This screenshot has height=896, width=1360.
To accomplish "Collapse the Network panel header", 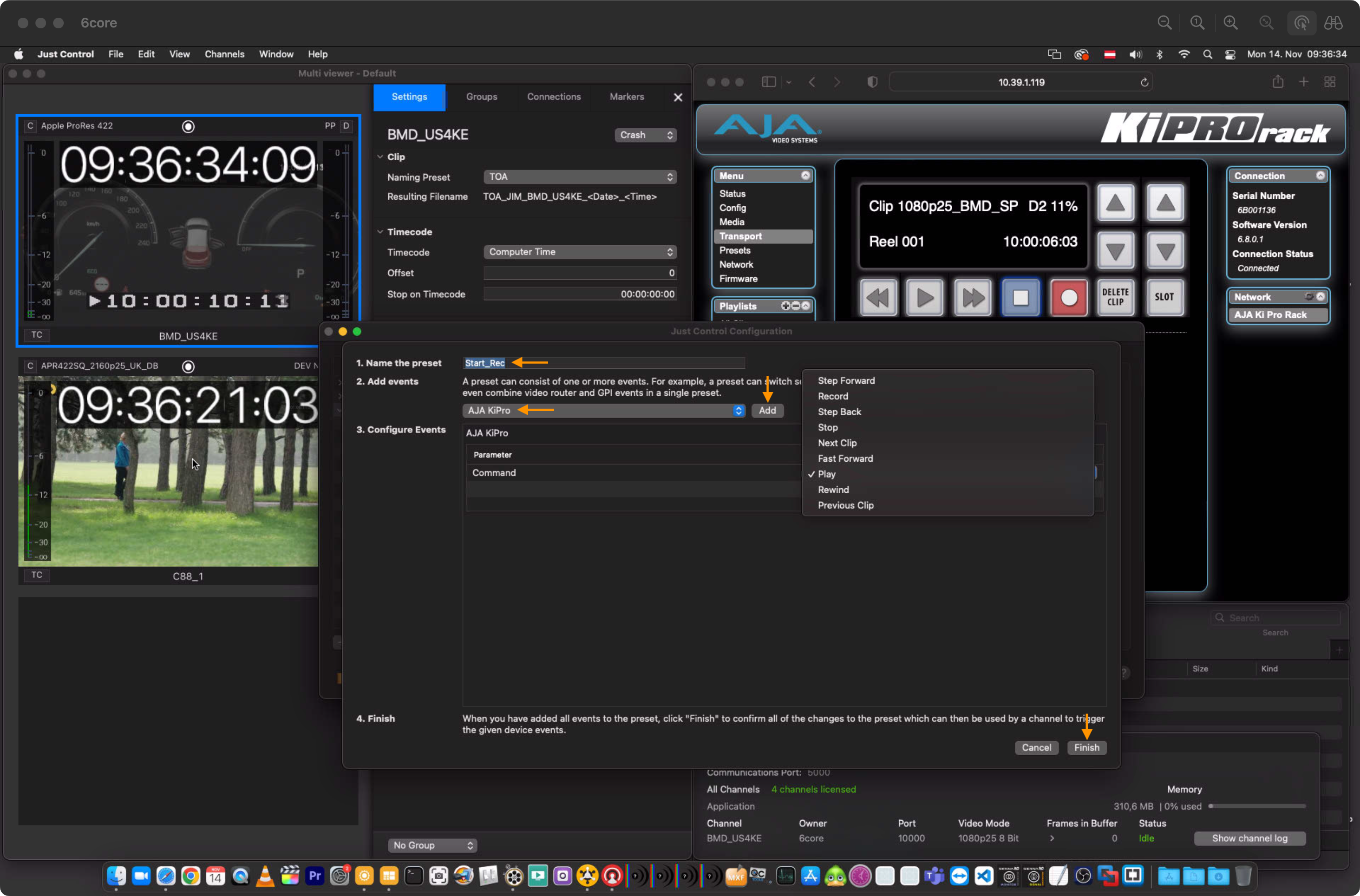I will [x=1320, y=297].
